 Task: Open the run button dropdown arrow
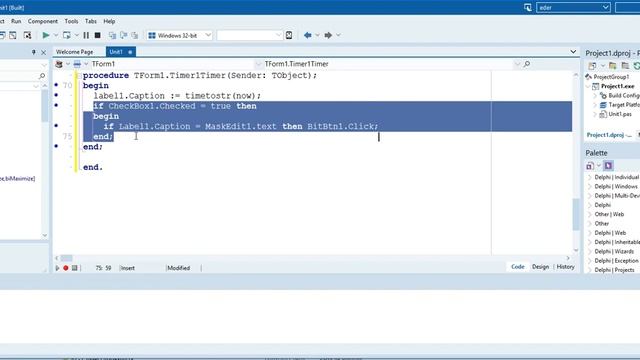(x=56, y=36)
